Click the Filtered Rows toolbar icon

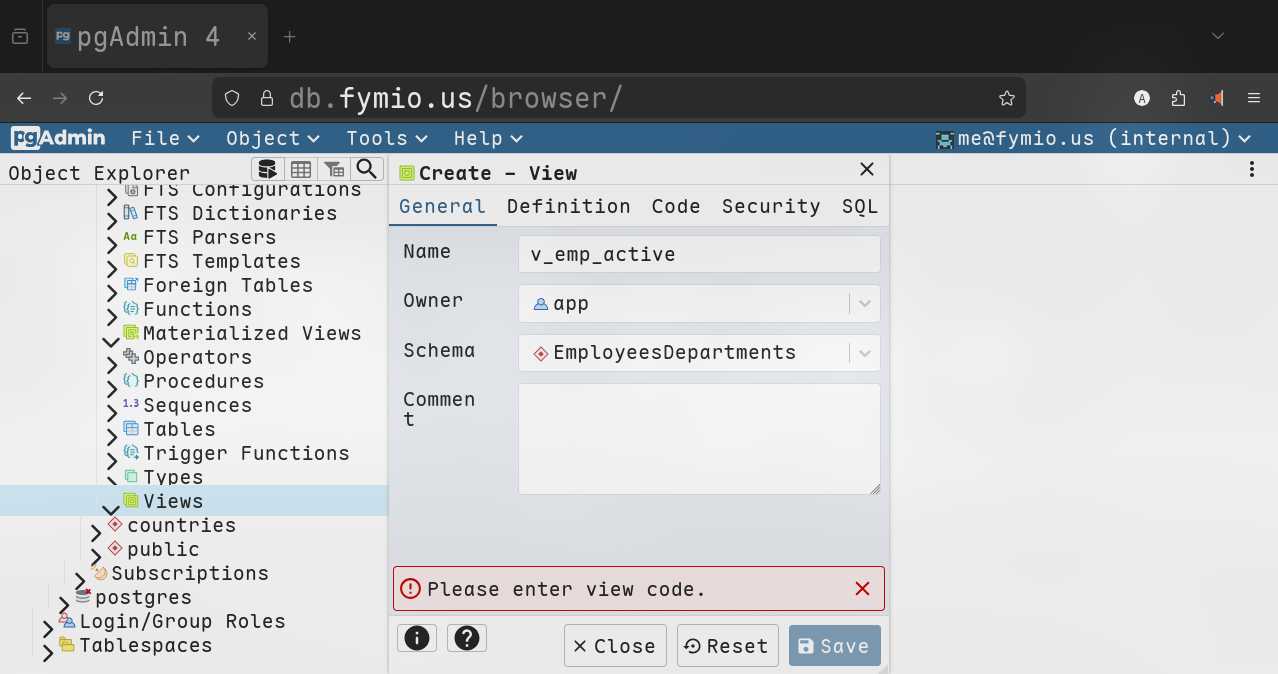pyautogui.click(x=334, y=169)
